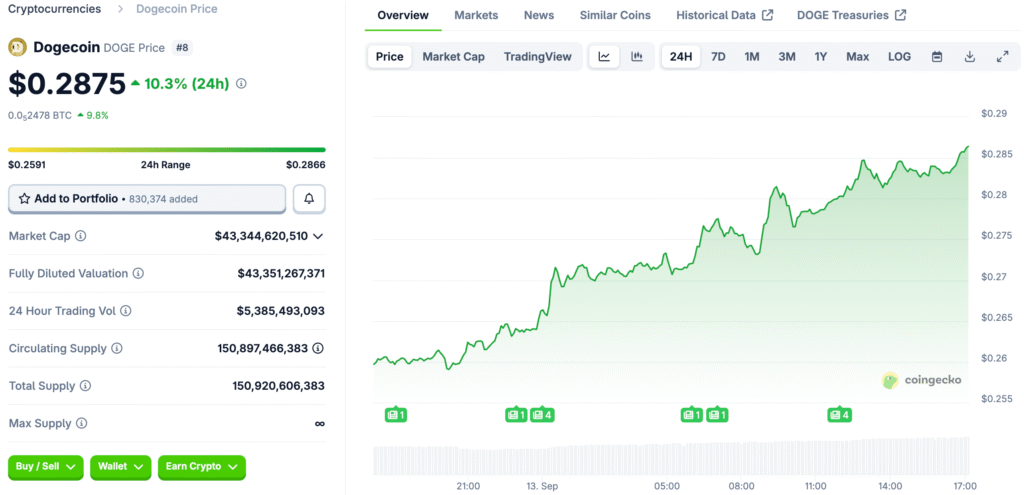Click the 0.0₅2478 BTC price text
1024x495 pixels.
point(40,116)
